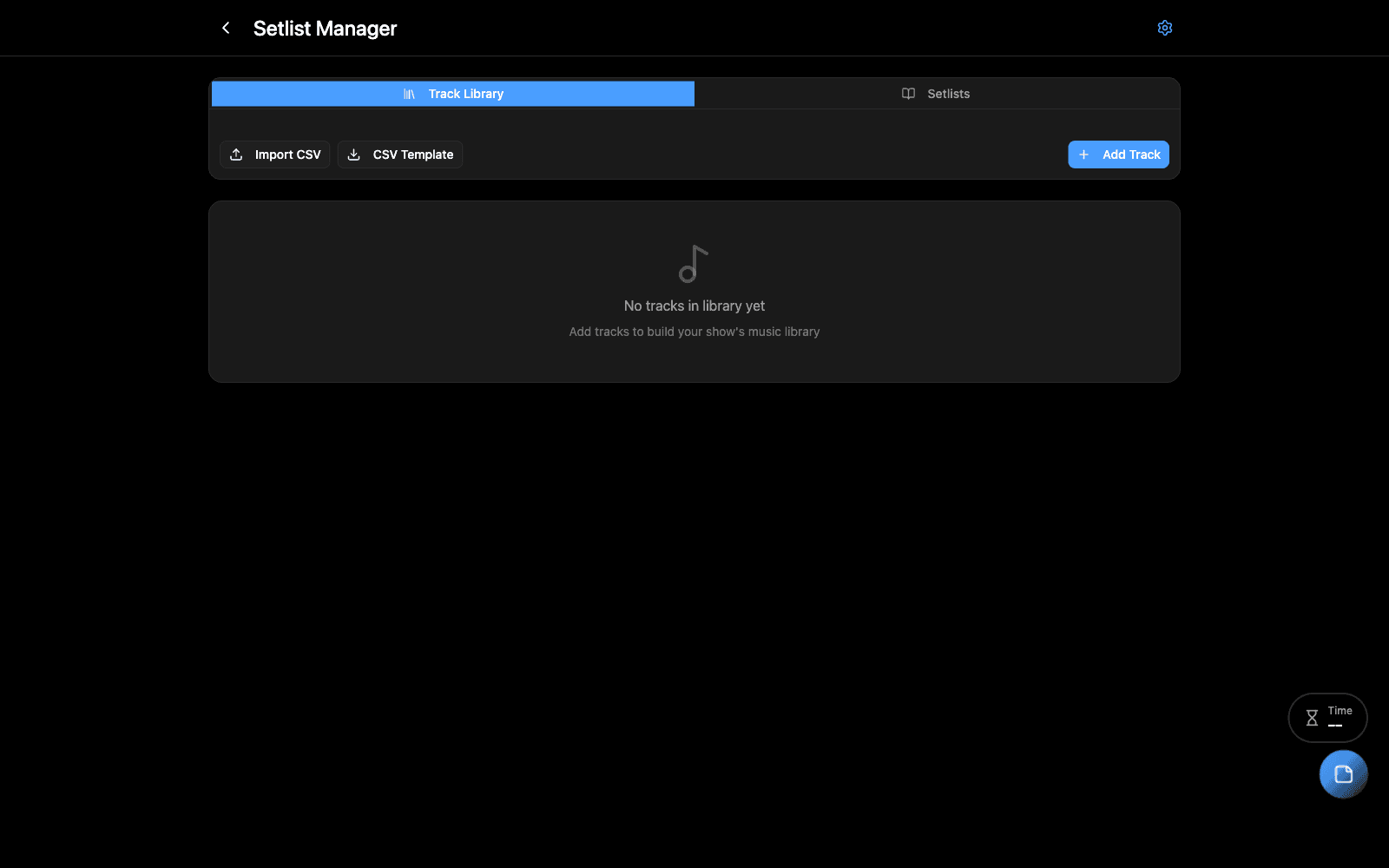Open settings via the gear icon

pos(1165,28)
